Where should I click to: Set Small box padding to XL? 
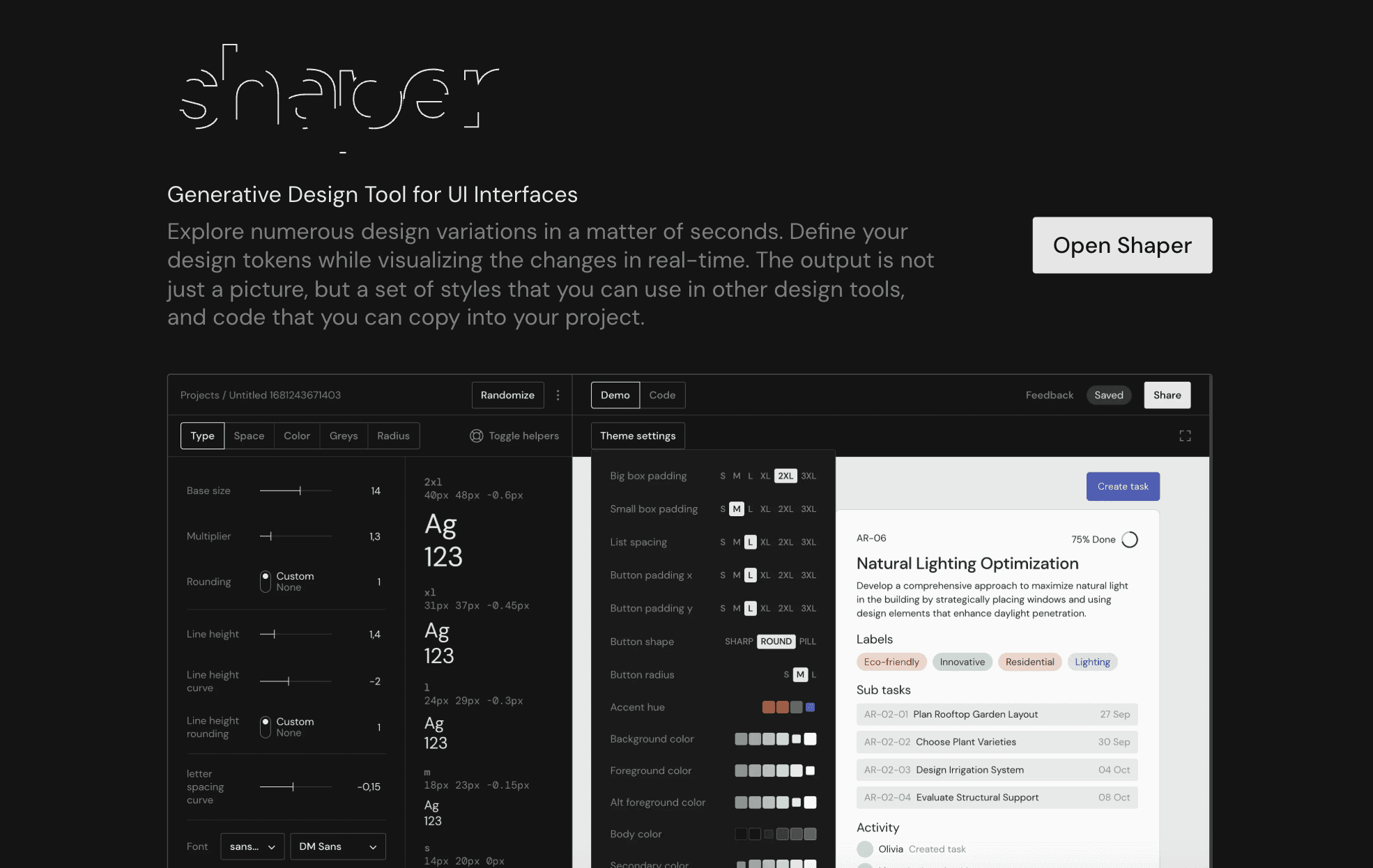point(765,509)
